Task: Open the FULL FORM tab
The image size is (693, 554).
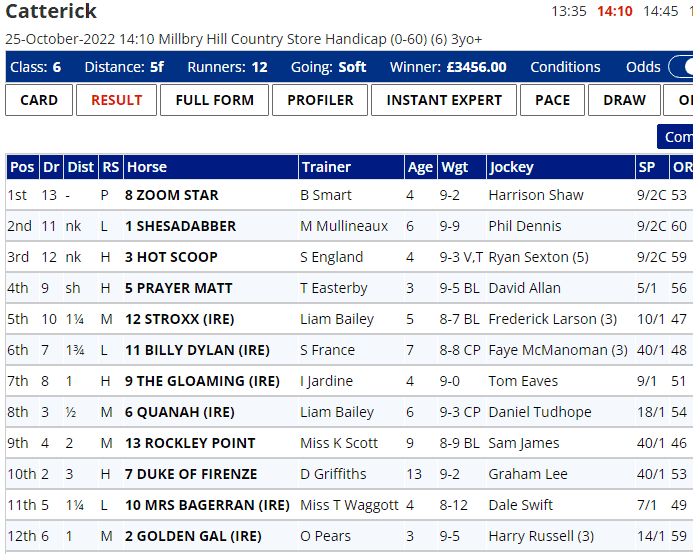Action: [214, 100]
